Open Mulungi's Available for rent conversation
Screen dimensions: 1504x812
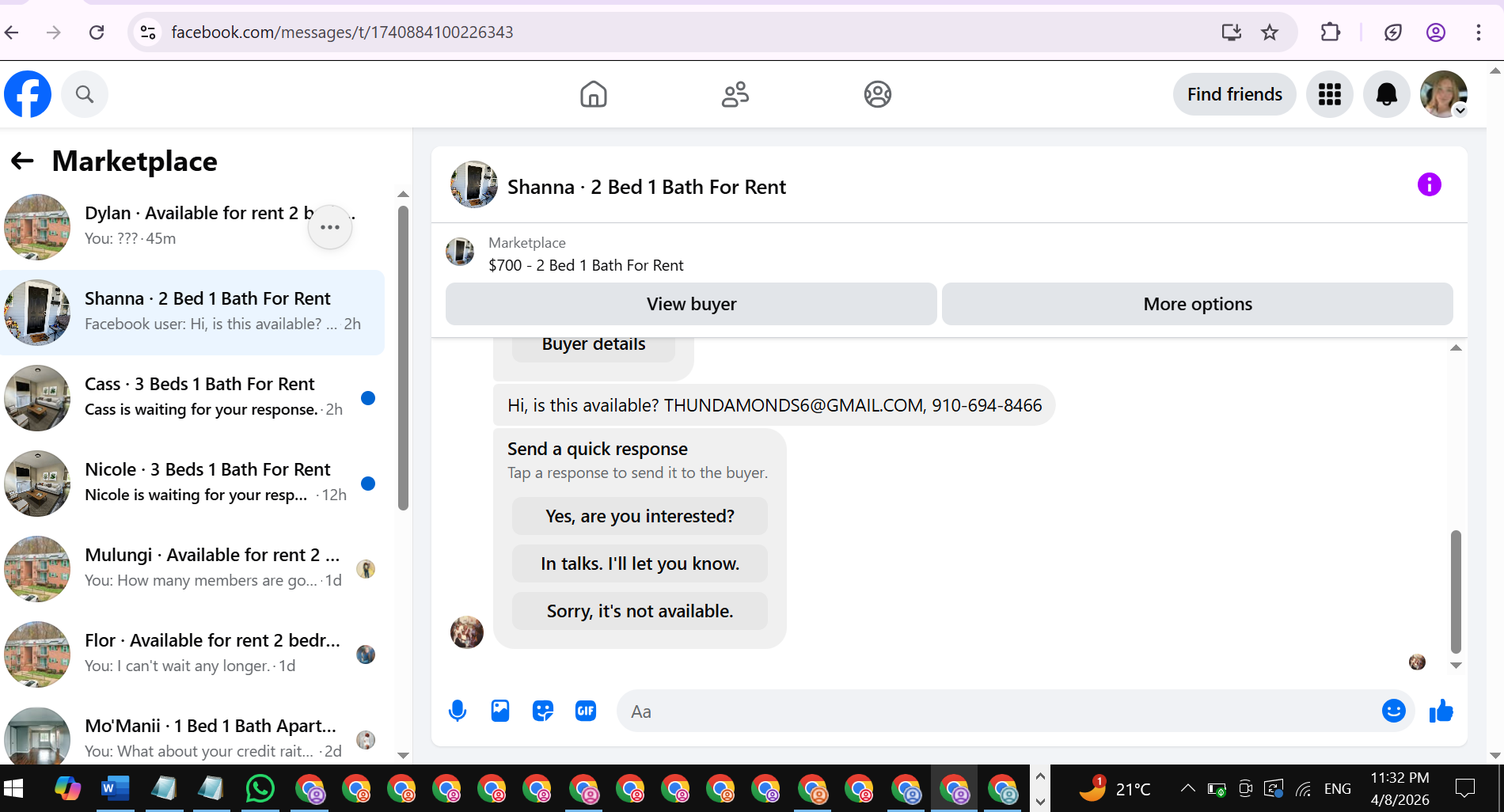pos(192,568)
